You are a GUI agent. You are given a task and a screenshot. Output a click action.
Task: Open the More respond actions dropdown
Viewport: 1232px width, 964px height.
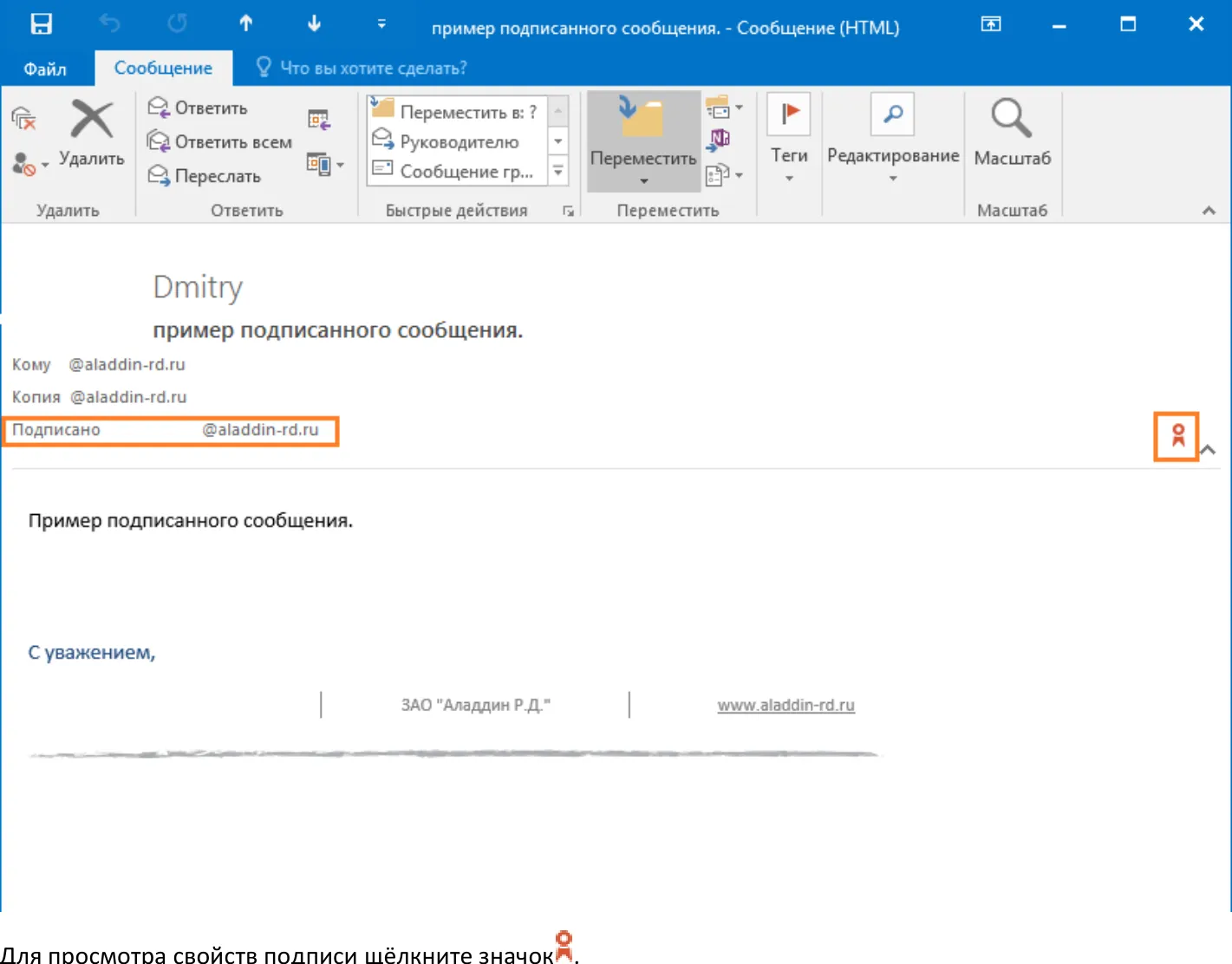pyautogui.click(x=325, y=164)
